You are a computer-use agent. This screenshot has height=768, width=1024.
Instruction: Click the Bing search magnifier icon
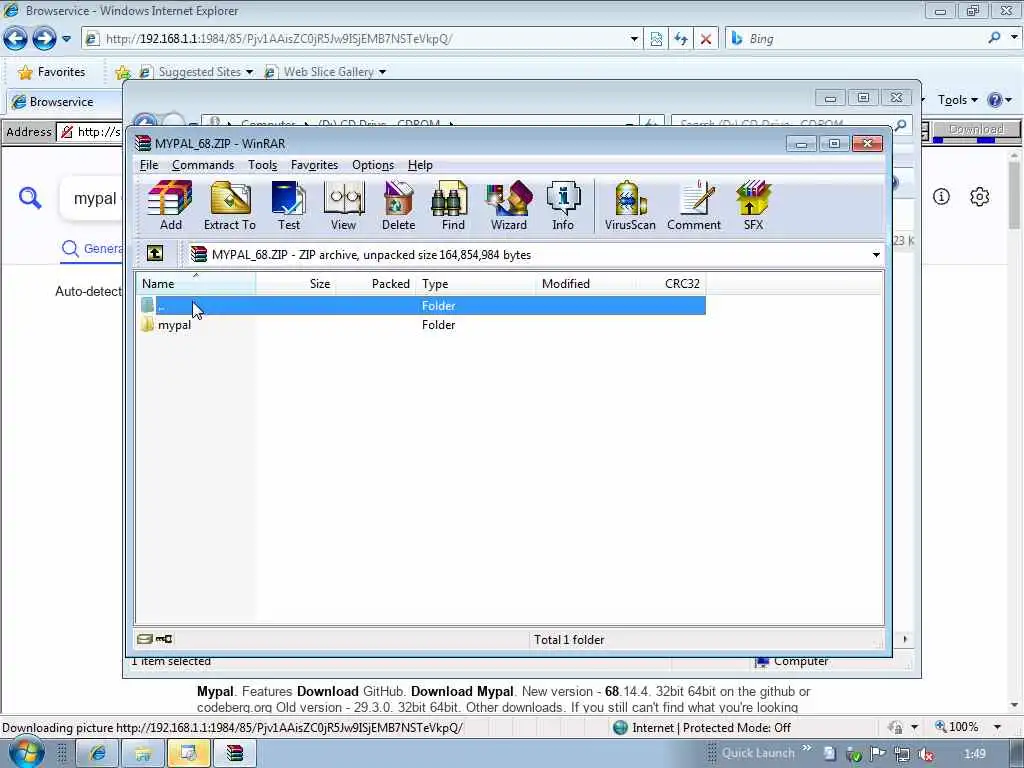pyautogui.click(x=994, y=38)
